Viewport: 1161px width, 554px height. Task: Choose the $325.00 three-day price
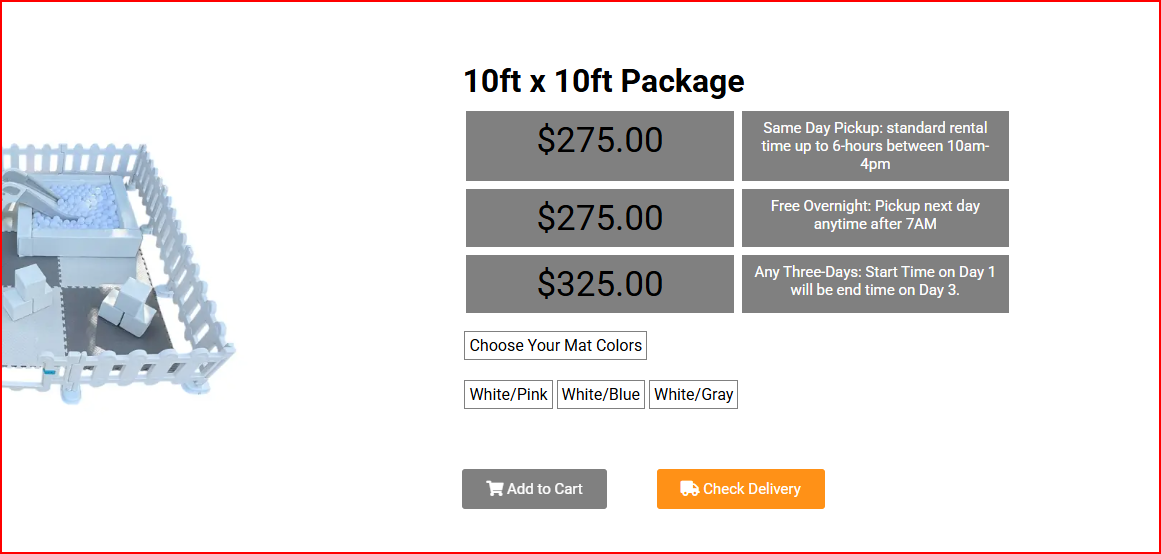(x=599, y=284)
